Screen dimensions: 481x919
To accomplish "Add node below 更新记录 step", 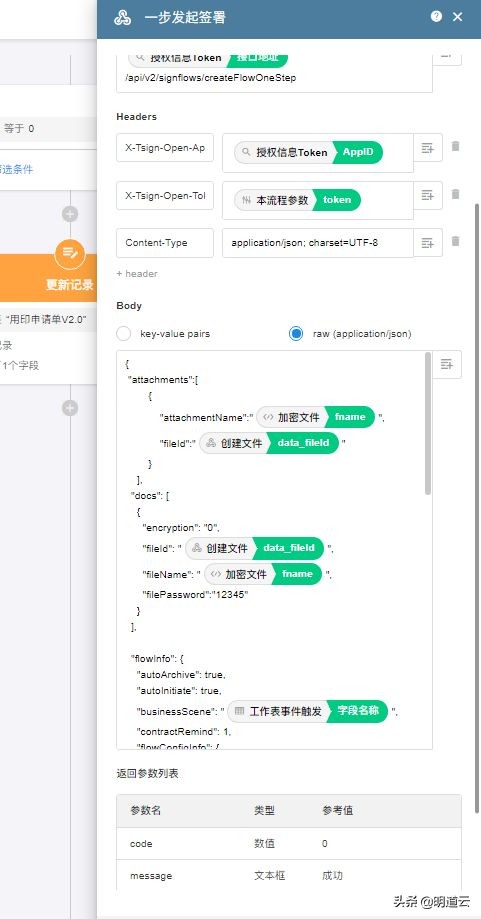I will 70,408.
